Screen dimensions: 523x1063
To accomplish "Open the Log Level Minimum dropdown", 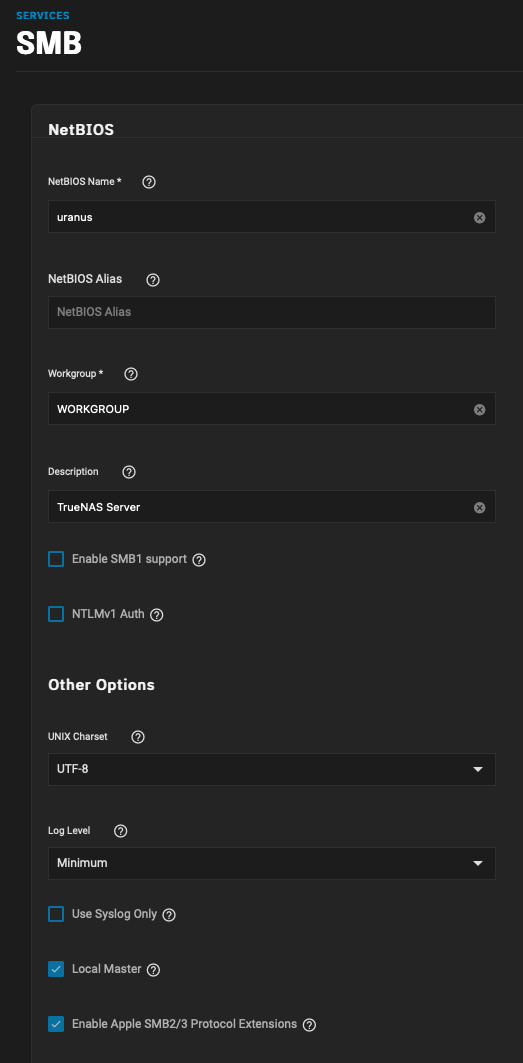I will (271, 864).
